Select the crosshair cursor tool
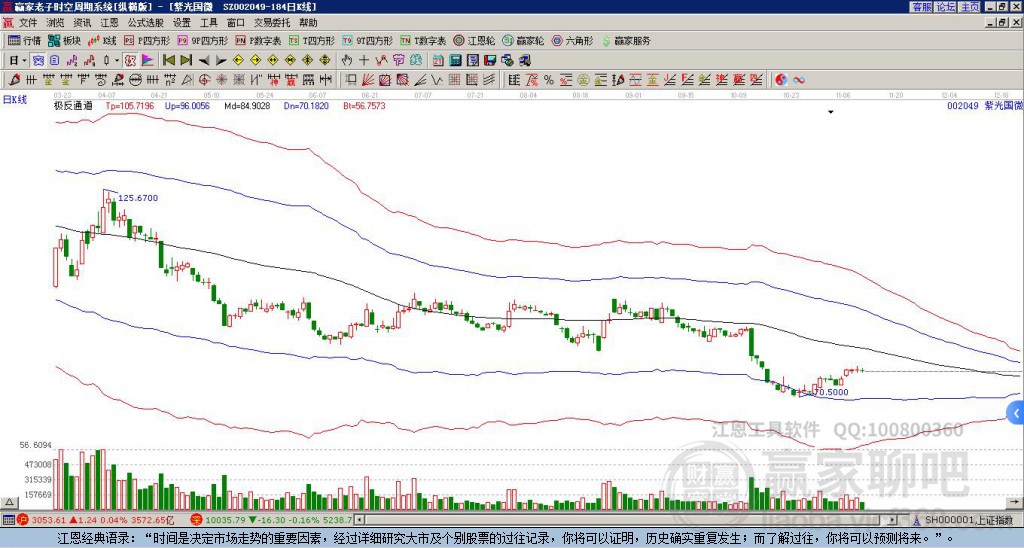Viewport: 1024px width, 548px height. coord(364,60)
